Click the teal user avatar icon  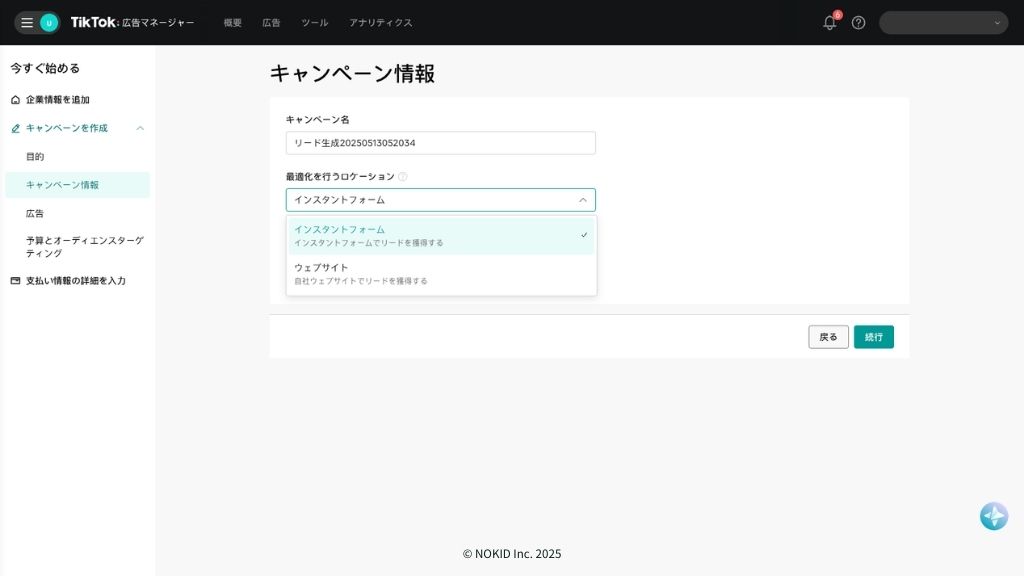coord(49,23)
